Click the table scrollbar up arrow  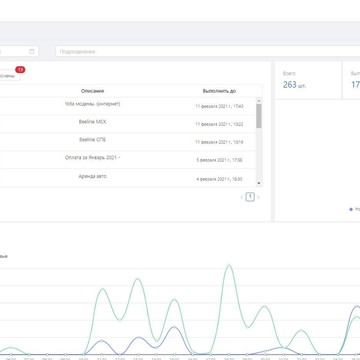coord(259,101)
